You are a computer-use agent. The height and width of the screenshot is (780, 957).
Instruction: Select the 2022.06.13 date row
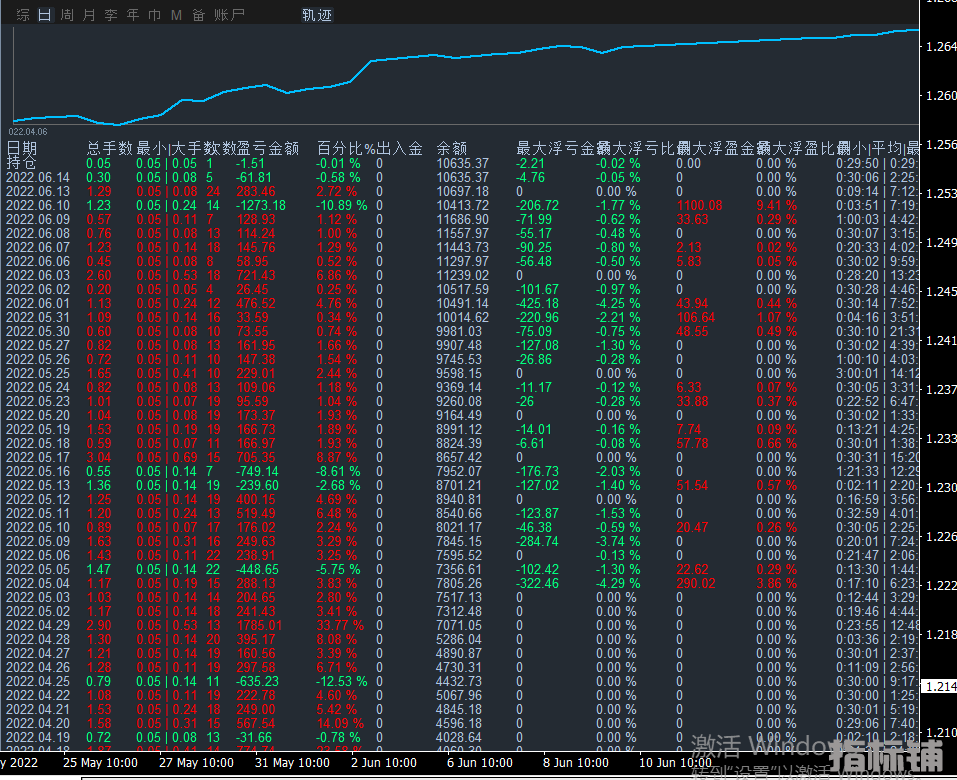pyautogui.click(x=38, y=192)
